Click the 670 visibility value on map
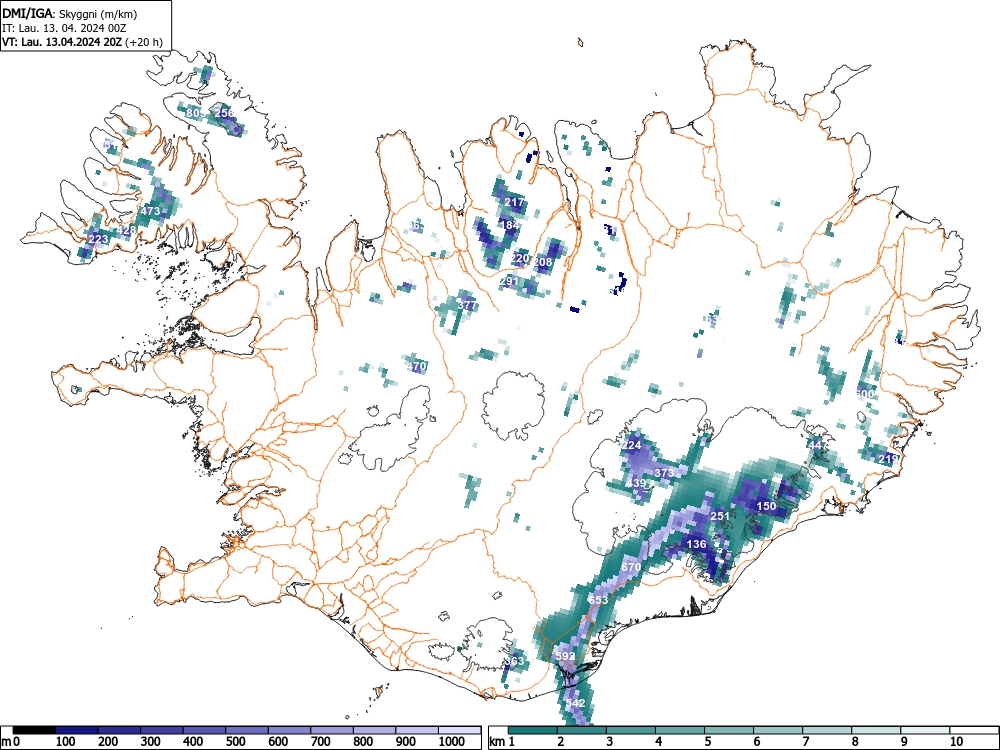The image size is (1000, 750). (x=631, y=567)
